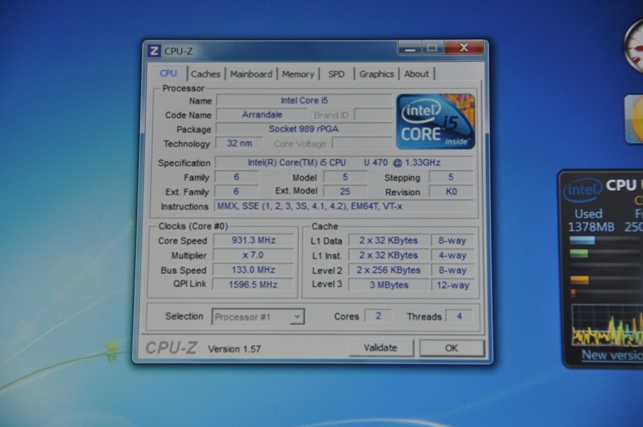Click the Cores value 2
The width and height of the screenshot is (643, 427).
378,316
